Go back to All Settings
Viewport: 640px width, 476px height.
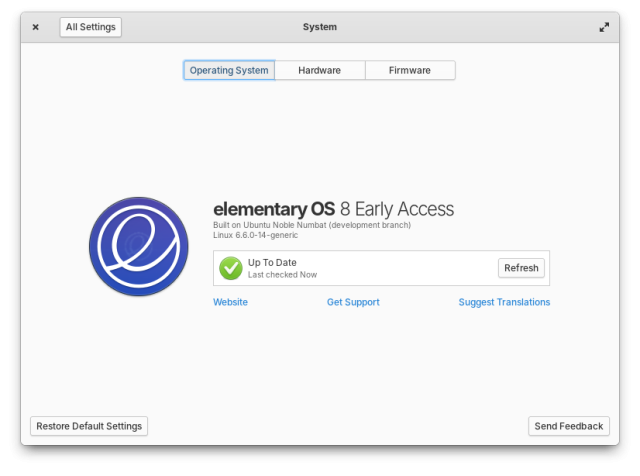[x=91, y=27]
